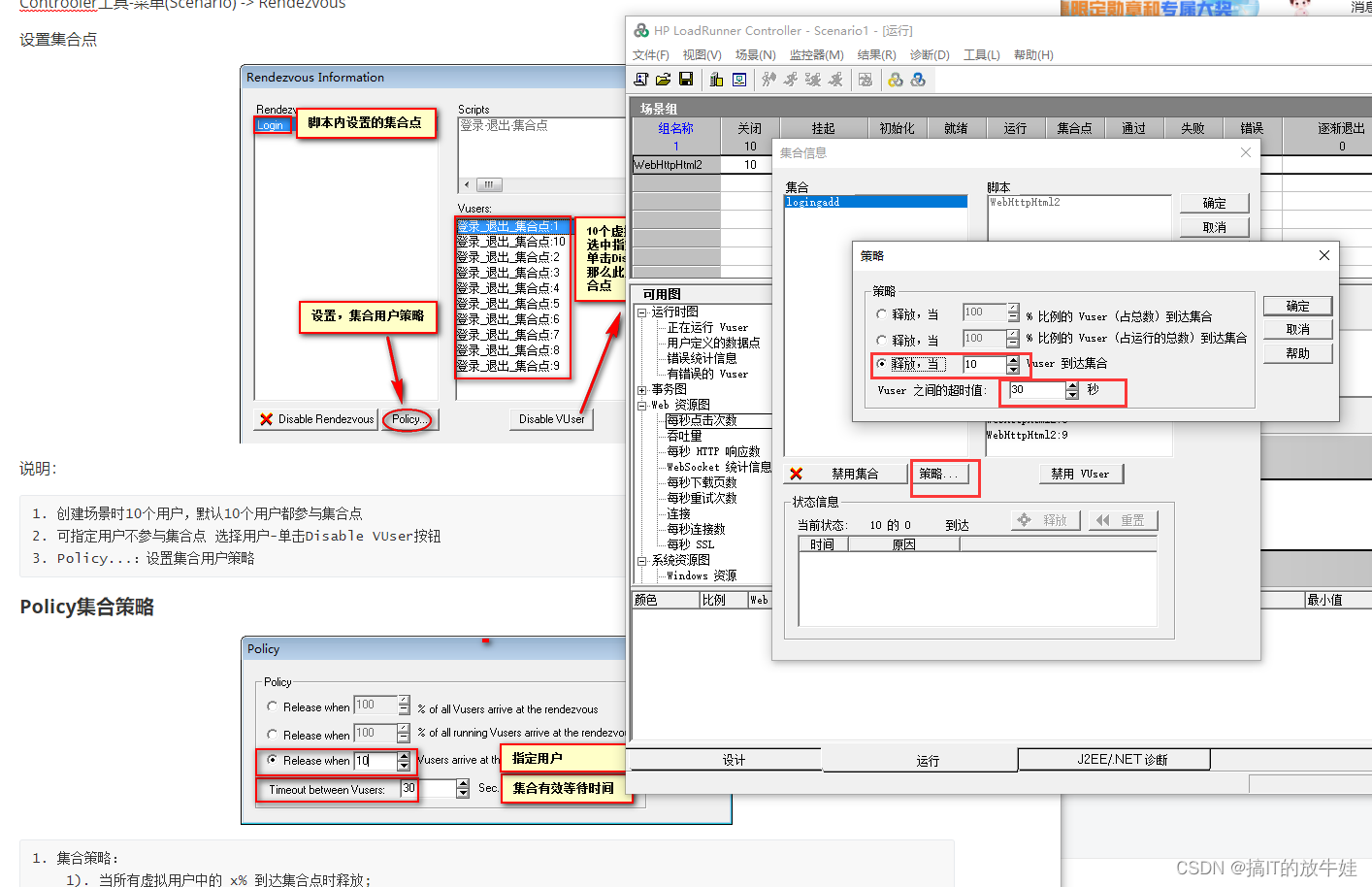Select the 释放 当 10 Vuser 到达集合 radio
The height and width of the screenshot is (887, 1372).
click(x=881, y=364)
